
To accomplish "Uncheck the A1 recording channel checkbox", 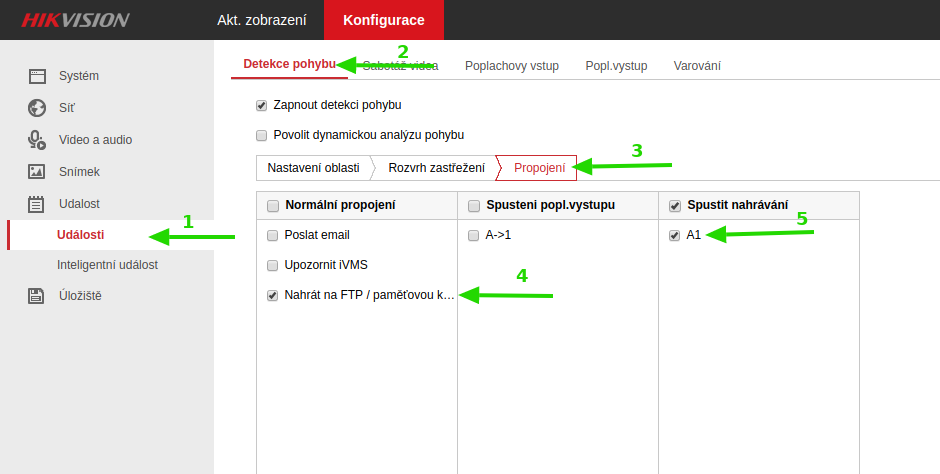I will (x=674, y=236).
